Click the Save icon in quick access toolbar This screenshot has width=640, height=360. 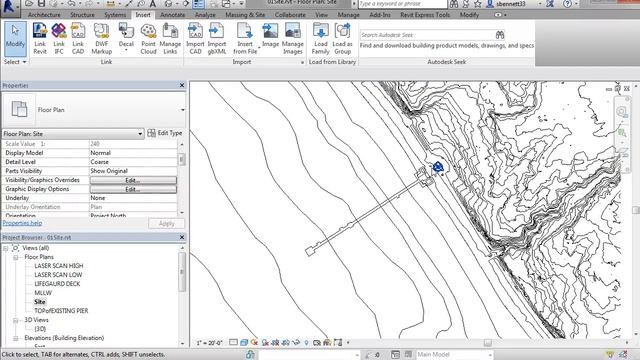[42, 4]
